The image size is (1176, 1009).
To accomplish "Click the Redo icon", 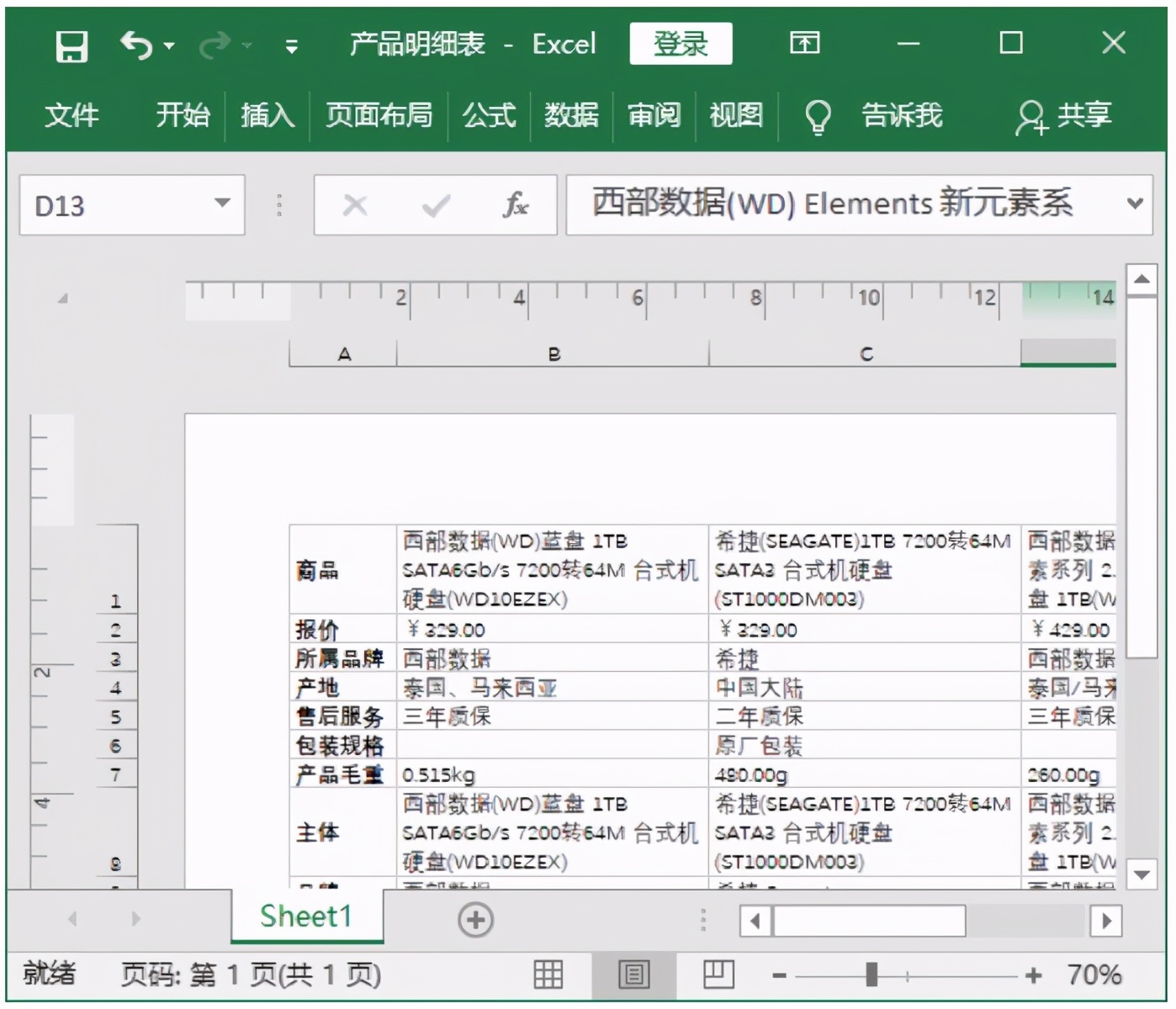I will (x=213, y=45).
